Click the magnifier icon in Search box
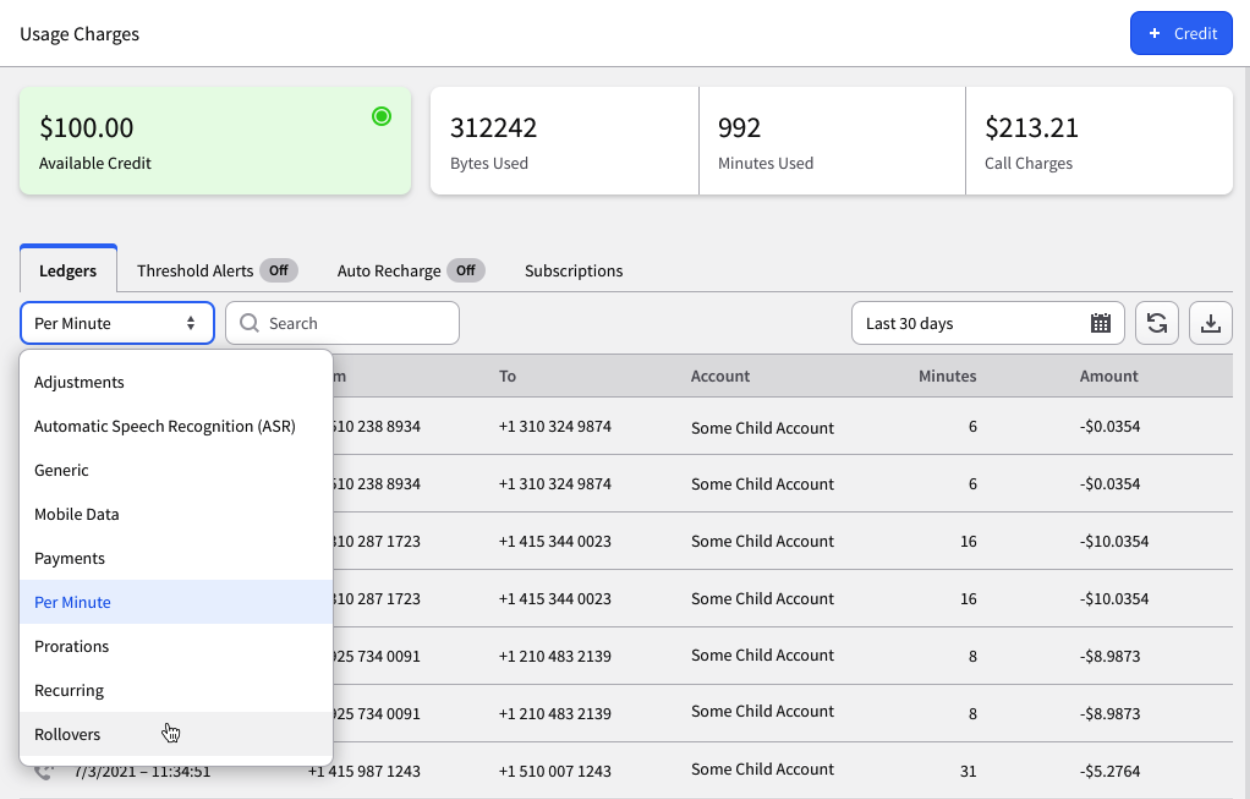 pos(250,323)
